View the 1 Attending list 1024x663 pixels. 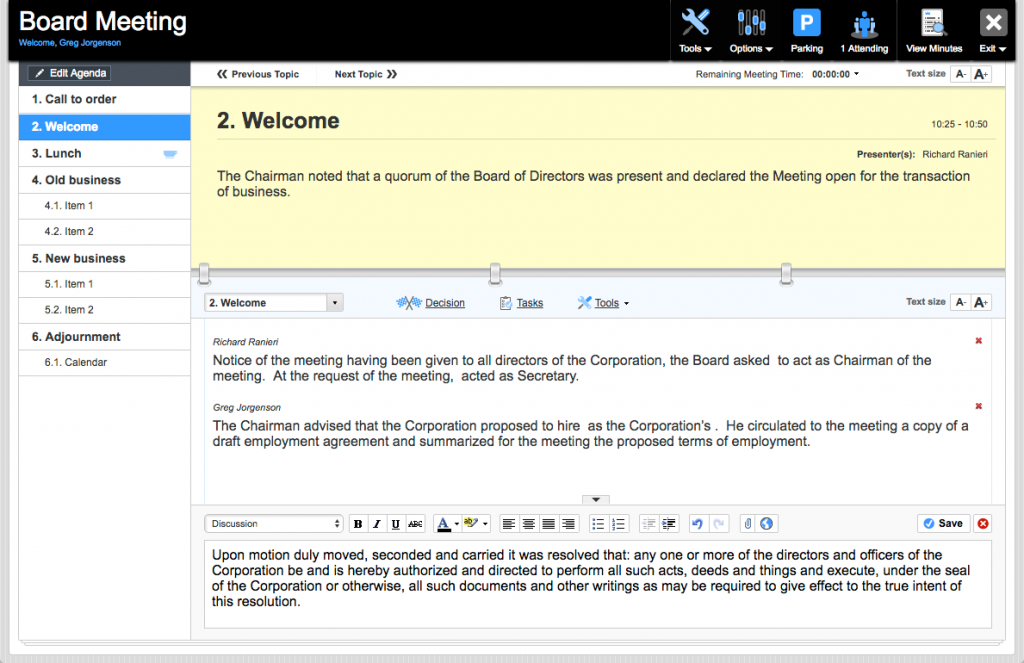click(x=864, y=31)
